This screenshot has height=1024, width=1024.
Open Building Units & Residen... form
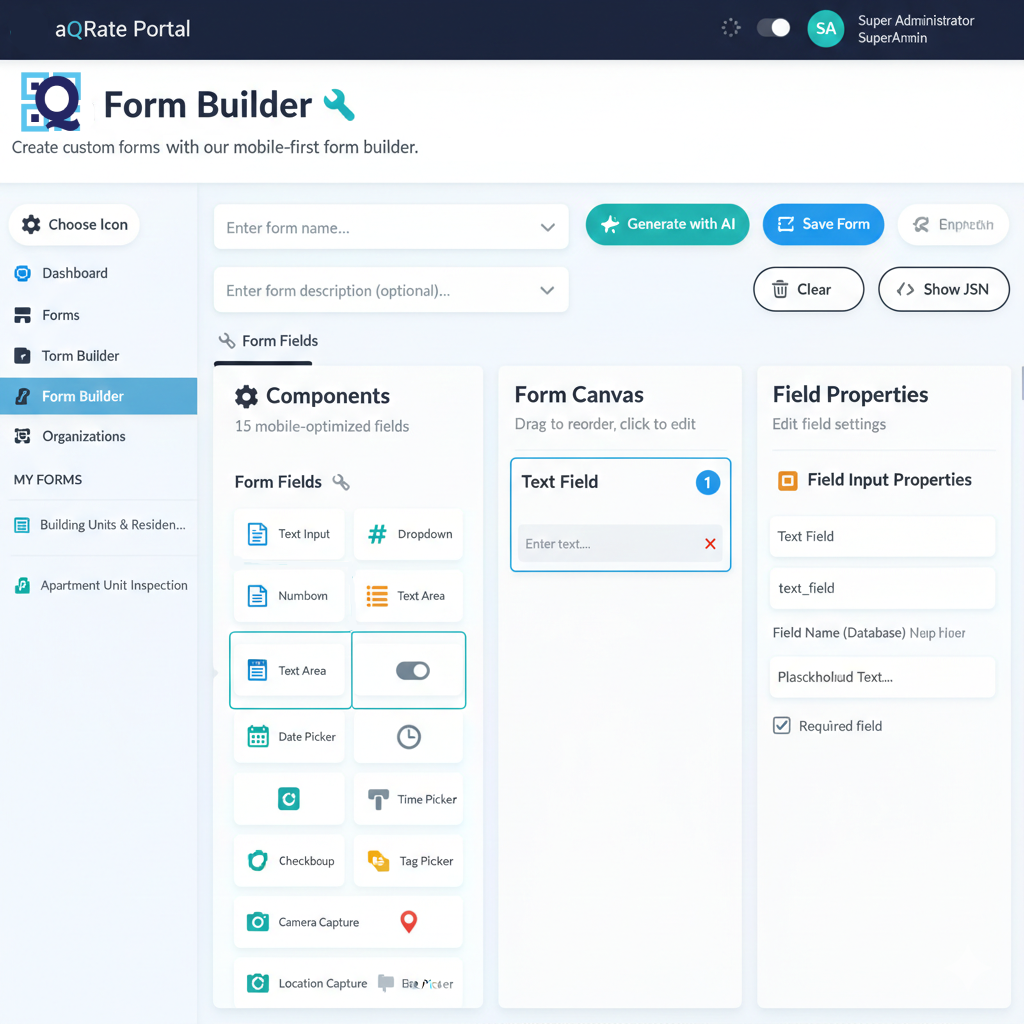coord(101,525)
